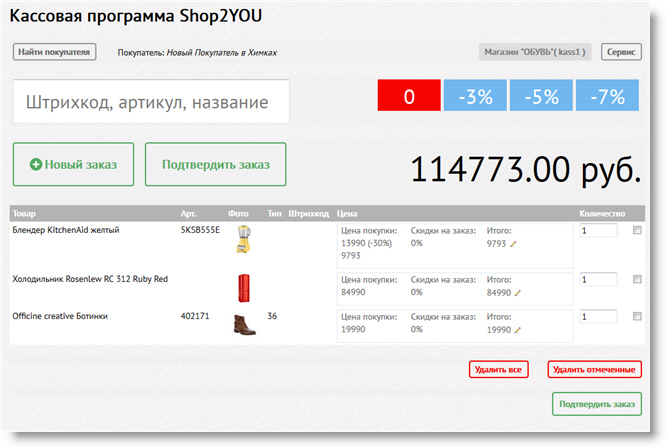Select the red 0 discount tile
This screenshot has width=666, height=448.
coord(409,97)
